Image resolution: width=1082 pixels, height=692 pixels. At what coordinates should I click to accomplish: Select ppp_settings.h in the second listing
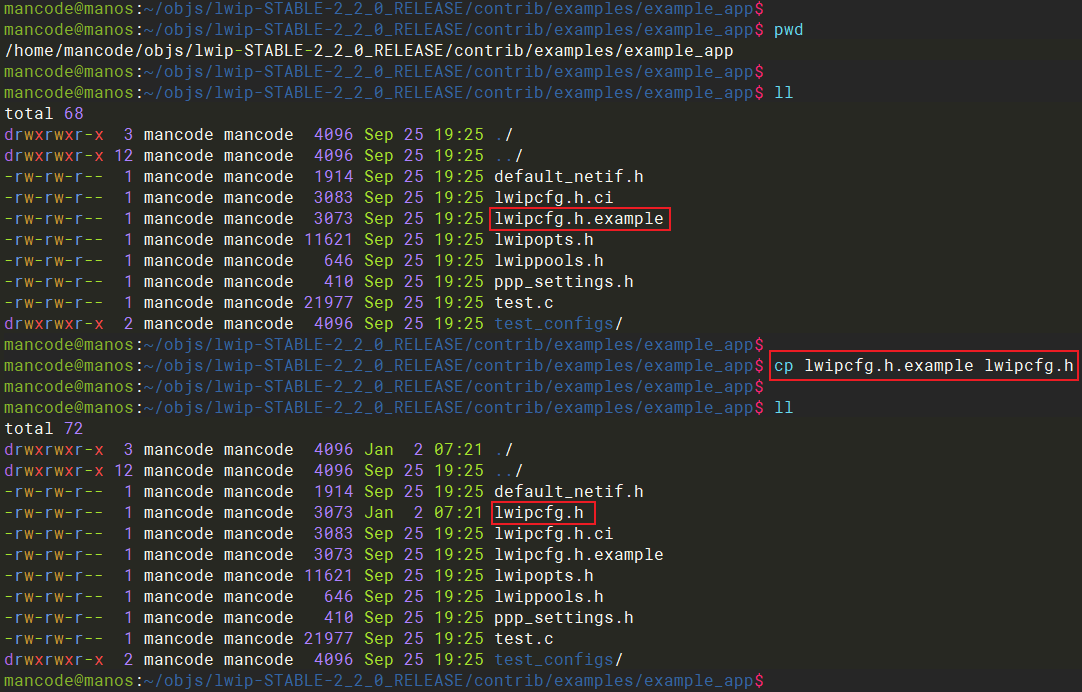pos(563,618)
